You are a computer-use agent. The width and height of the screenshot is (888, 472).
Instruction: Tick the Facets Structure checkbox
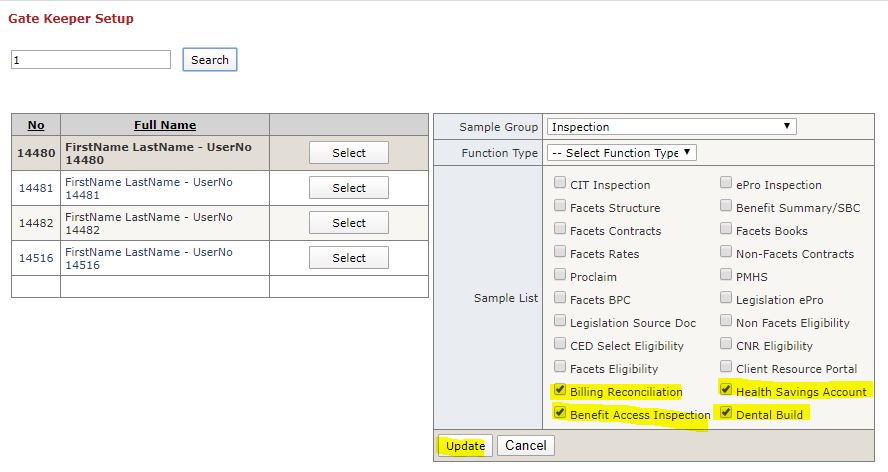click(560, 207)
